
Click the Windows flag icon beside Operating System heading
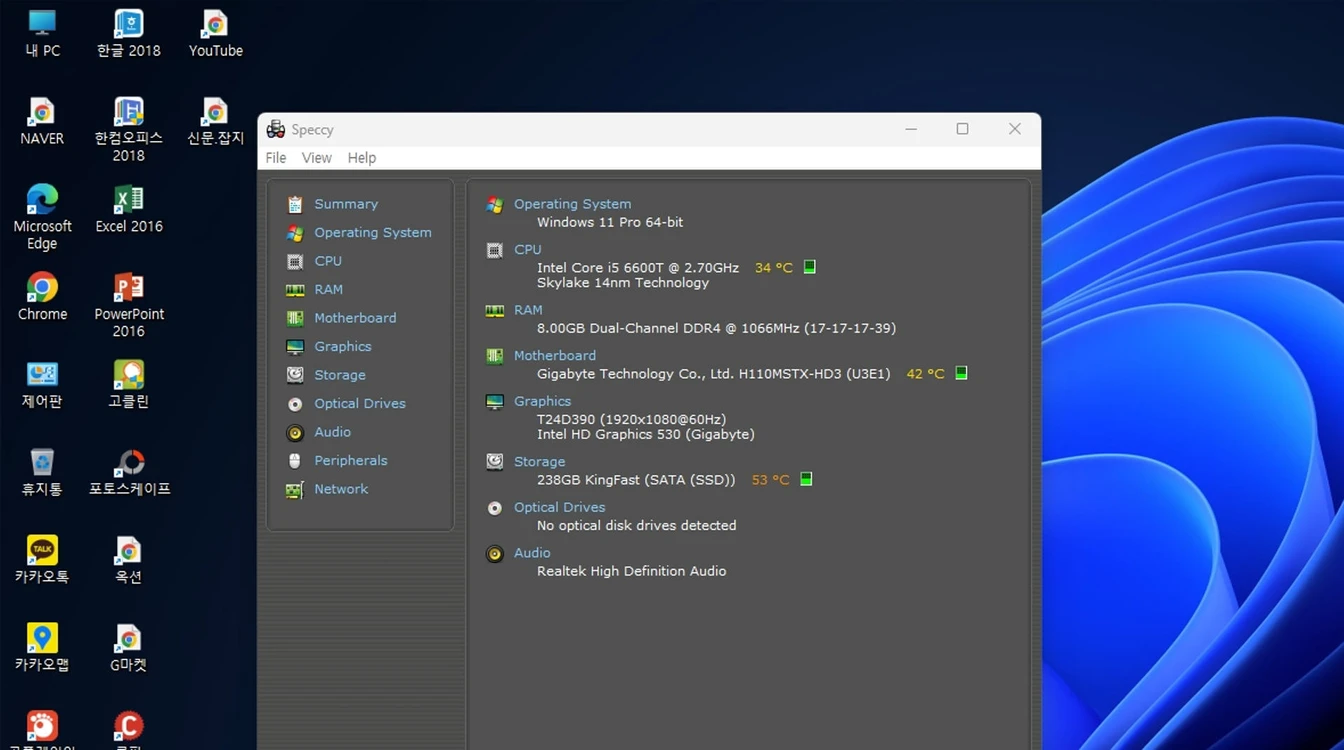point(494,204)
